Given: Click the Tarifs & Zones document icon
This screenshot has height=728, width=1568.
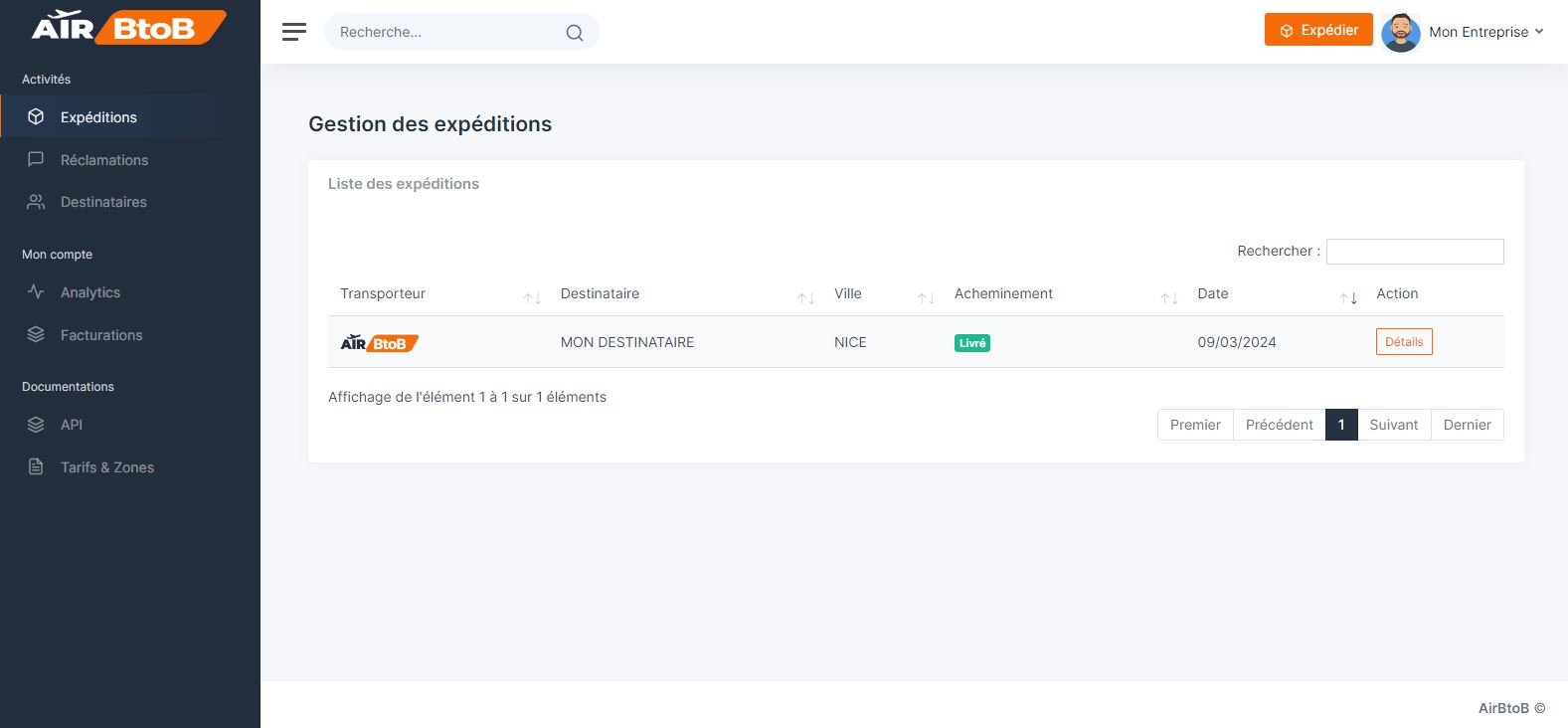Looking at the screenshot, I should (36, 467).
